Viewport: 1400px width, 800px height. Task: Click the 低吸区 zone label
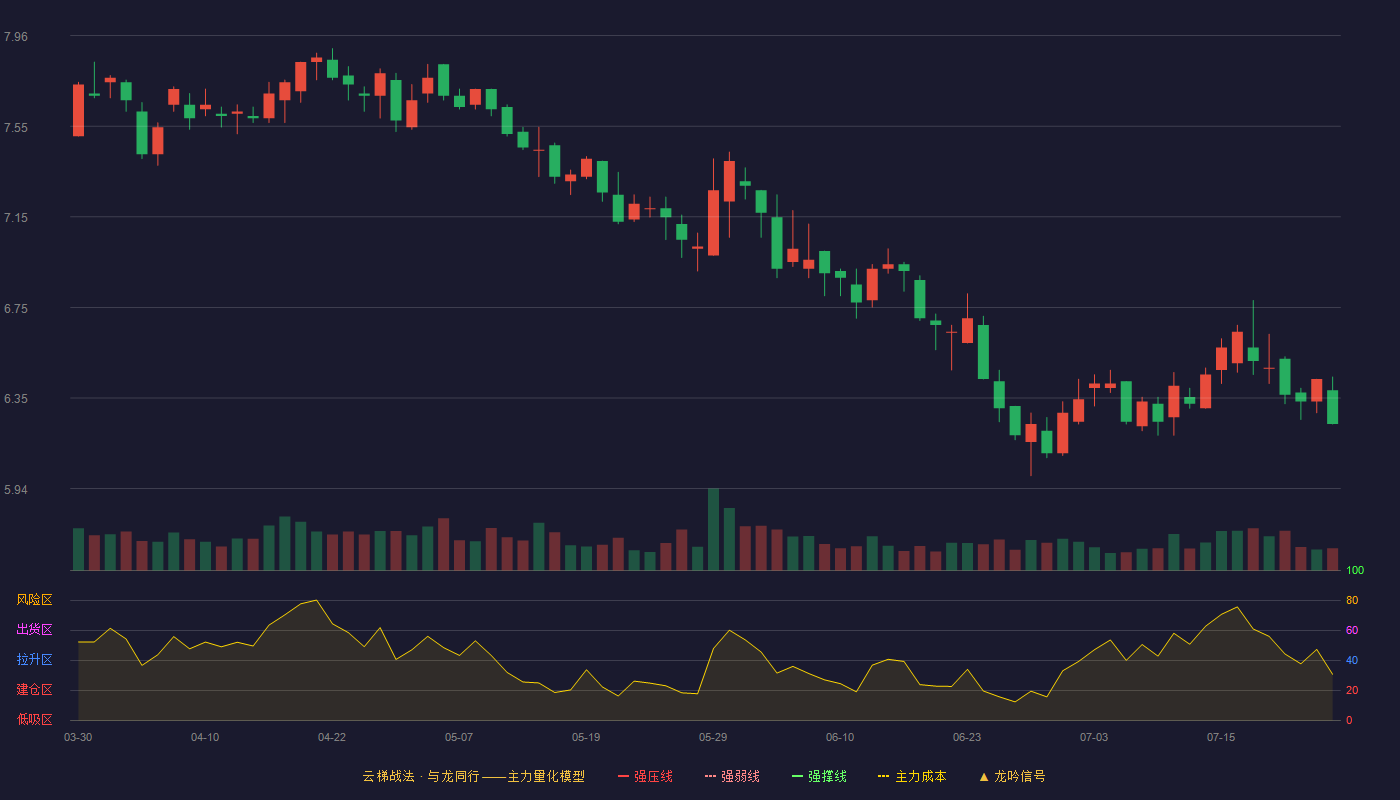(x=34, y=719)
